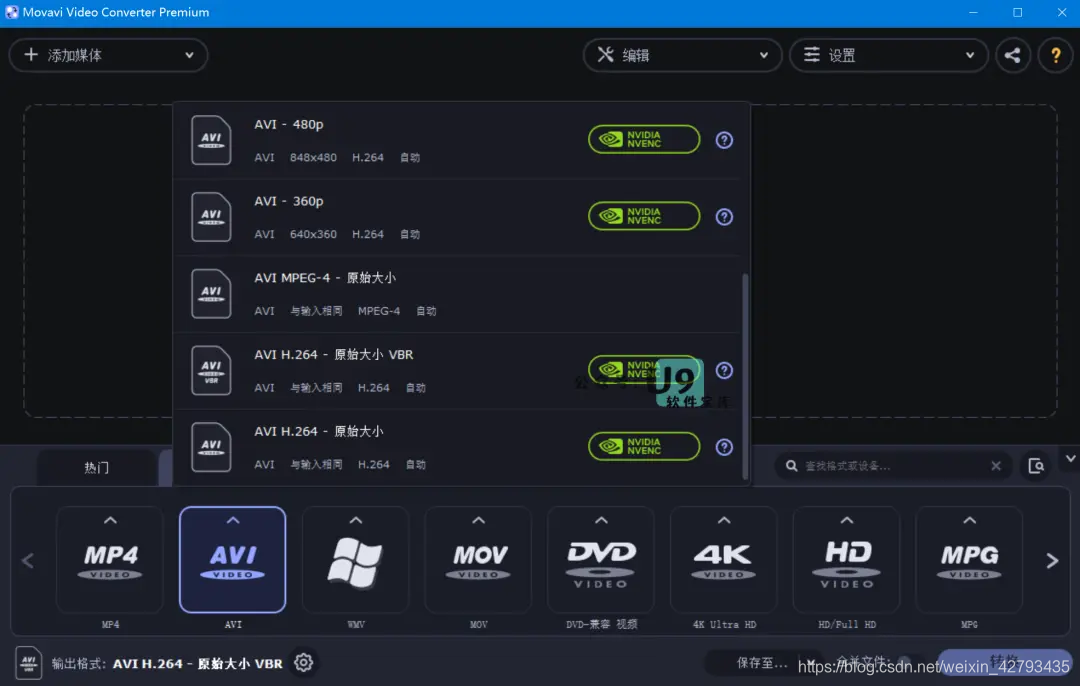Select the MOV video format tile
The width and height of the screenshot is (1080, 686).
point(478,559)
